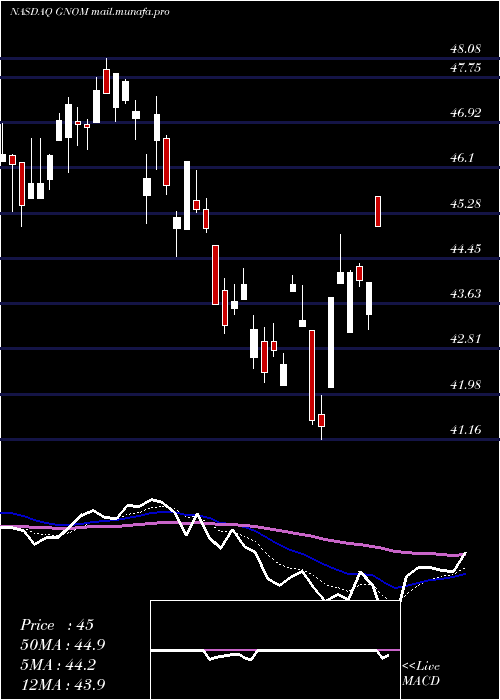
Task: Select the 41.16 price level label
Action: (x=466, y=430)
